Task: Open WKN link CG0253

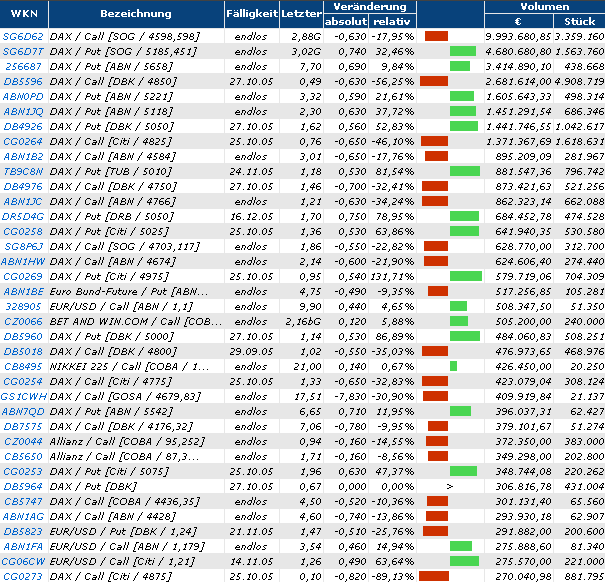Action: pos(23,471)
